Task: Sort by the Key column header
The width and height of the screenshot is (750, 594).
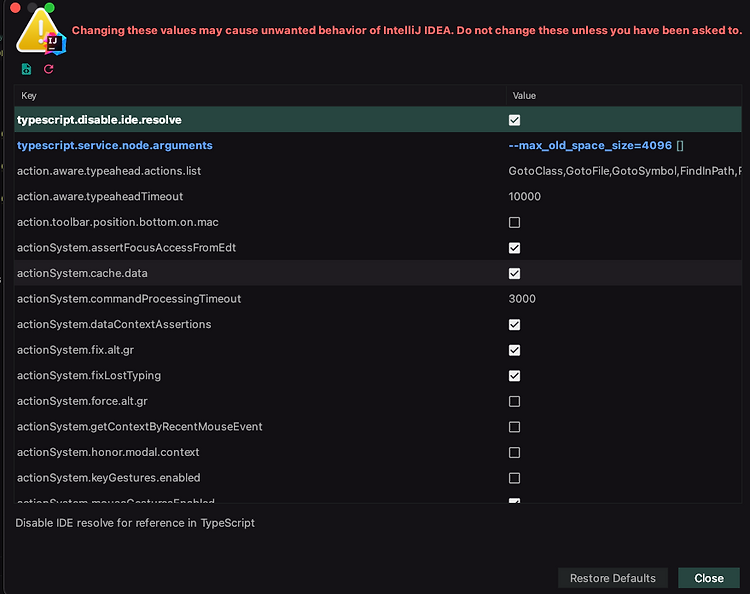Action: tap(260, 96)
